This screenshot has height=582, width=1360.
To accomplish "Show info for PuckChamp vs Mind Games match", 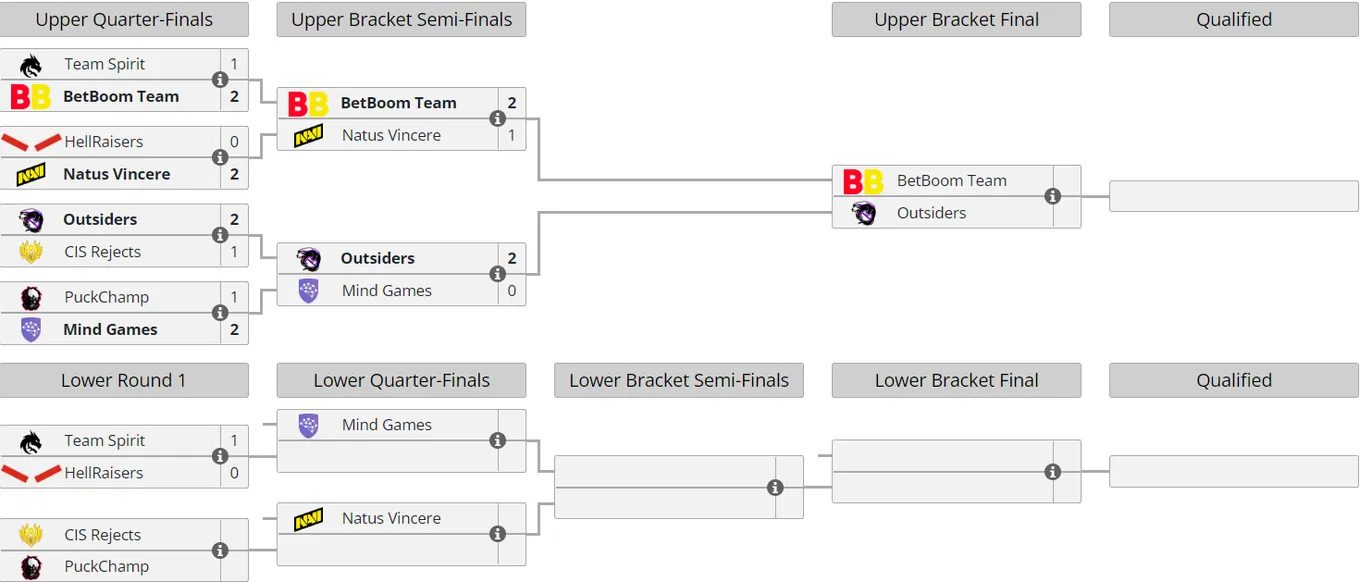I will [220, 313].
